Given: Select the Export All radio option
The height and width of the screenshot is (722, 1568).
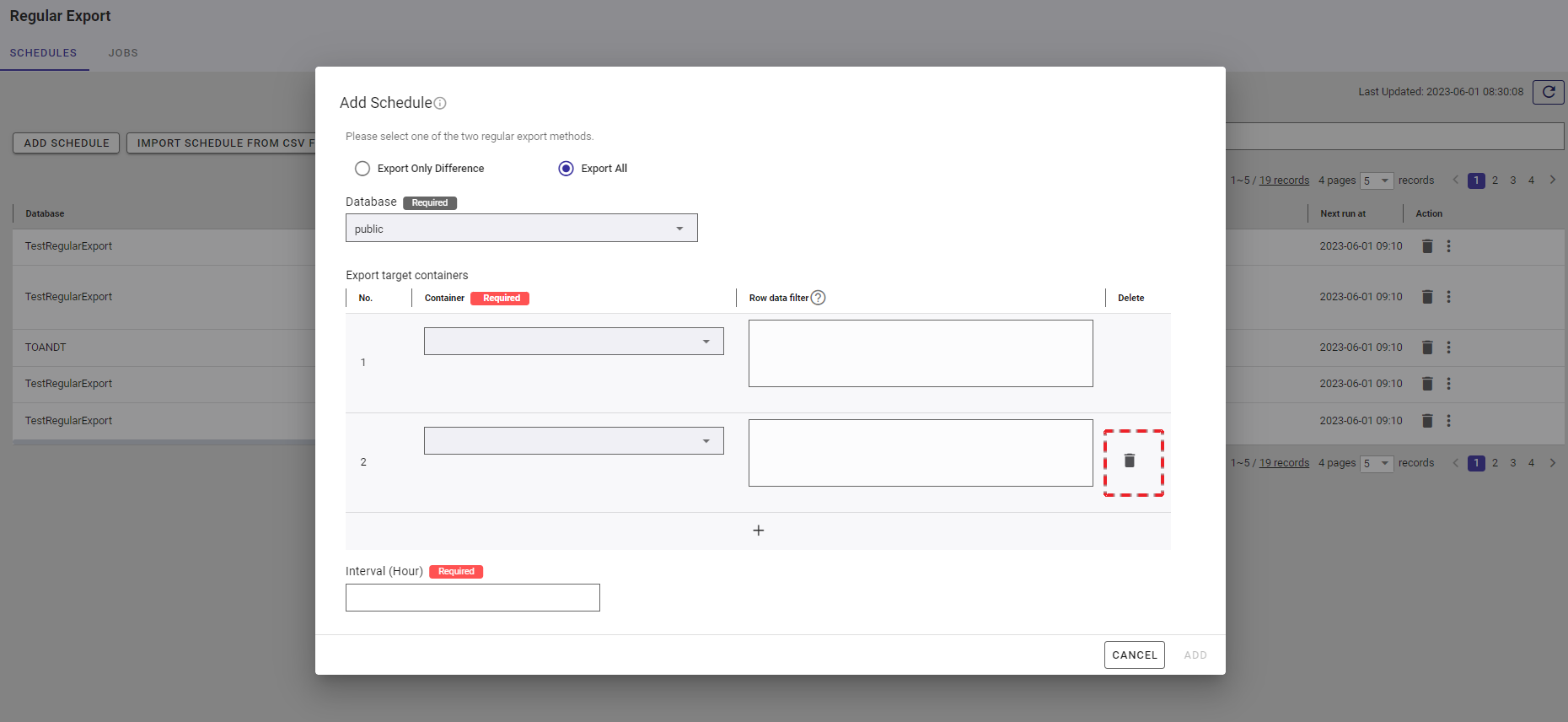Looking at the screenshot, I should pyautogui.click(x=567, y=169).
